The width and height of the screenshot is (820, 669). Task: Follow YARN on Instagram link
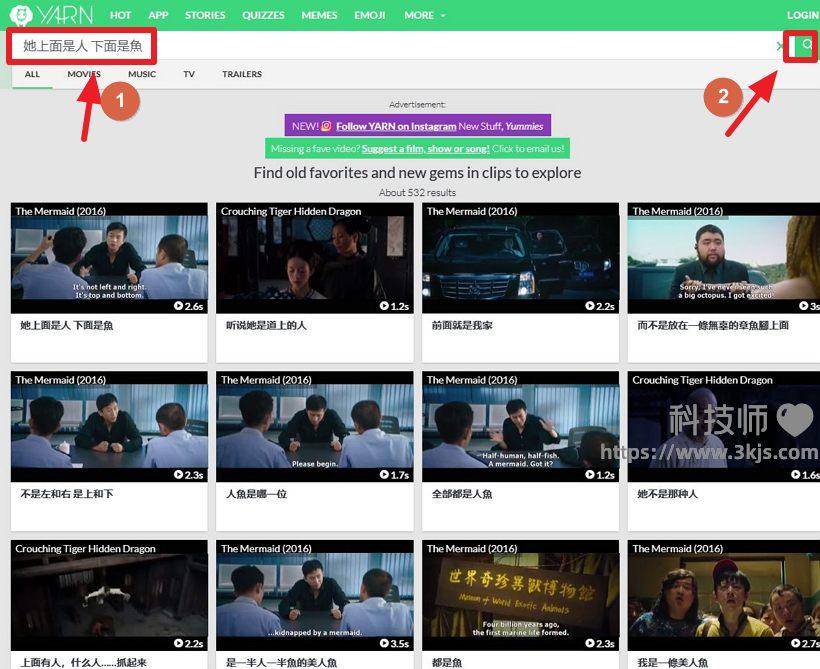396,126
